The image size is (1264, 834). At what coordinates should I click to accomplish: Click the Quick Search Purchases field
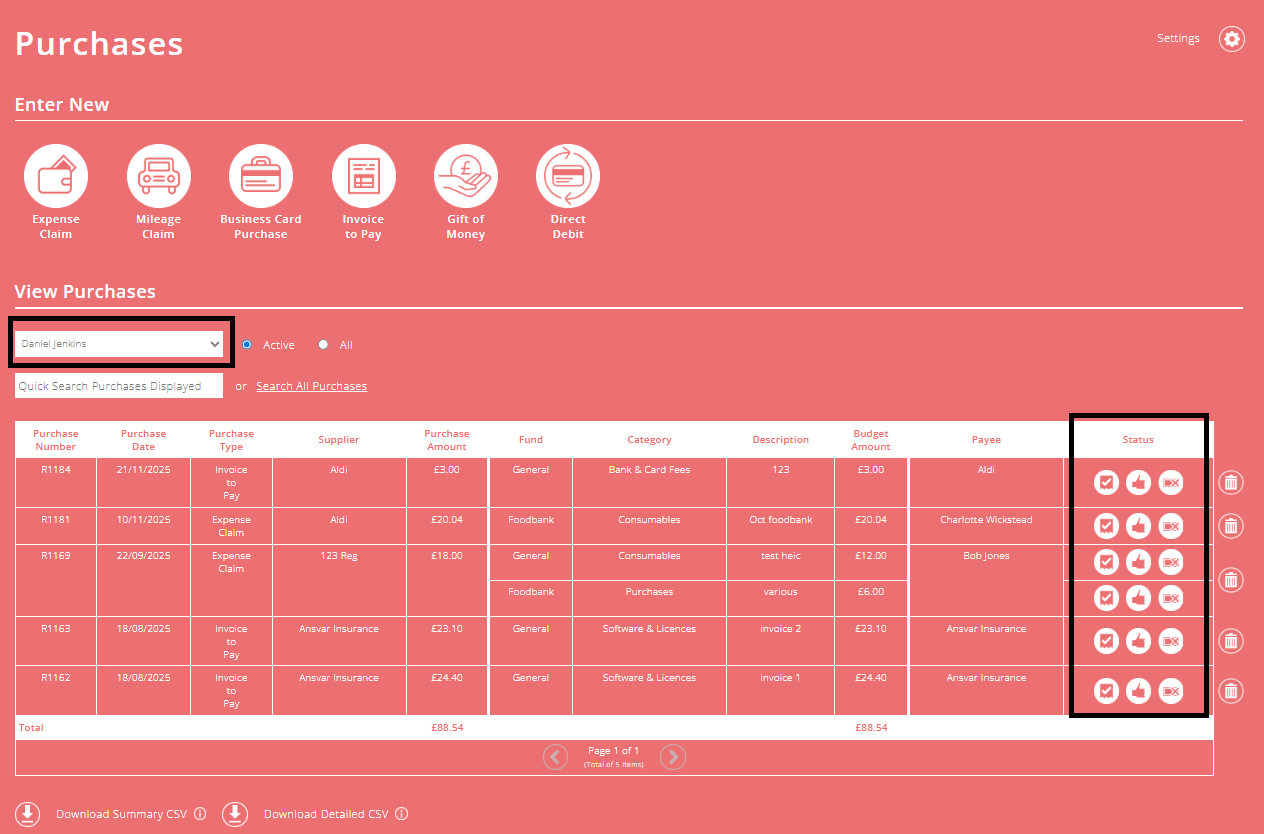(x=118, y=385)
